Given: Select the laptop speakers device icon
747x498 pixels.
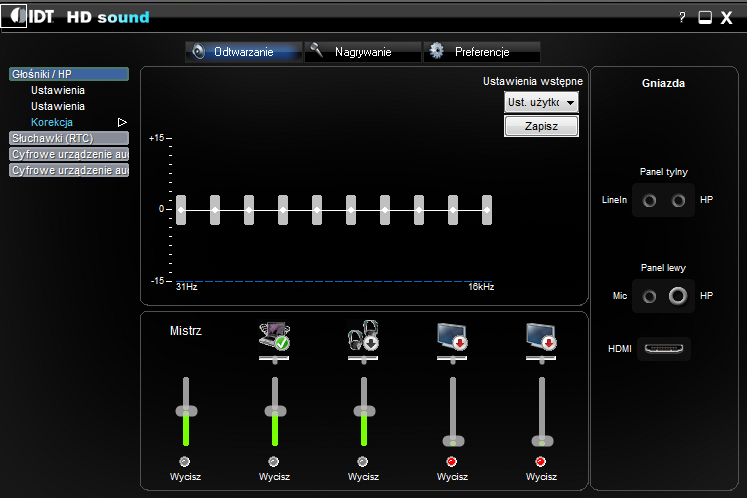Looking at the screenshot, I should [274, 335].
